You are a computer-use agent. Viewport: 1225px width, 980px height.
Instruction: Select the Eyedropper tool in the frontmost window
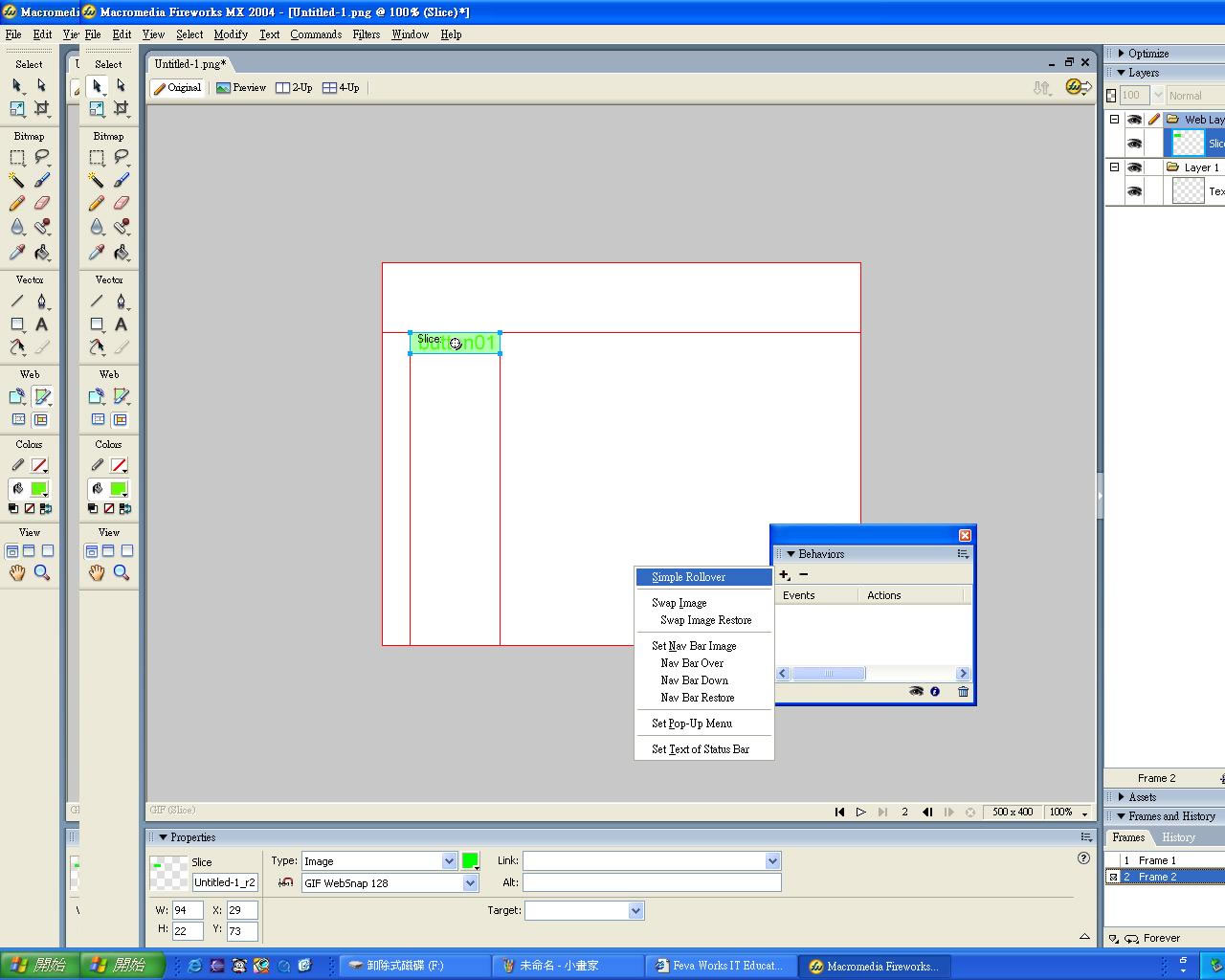(97, 253)
